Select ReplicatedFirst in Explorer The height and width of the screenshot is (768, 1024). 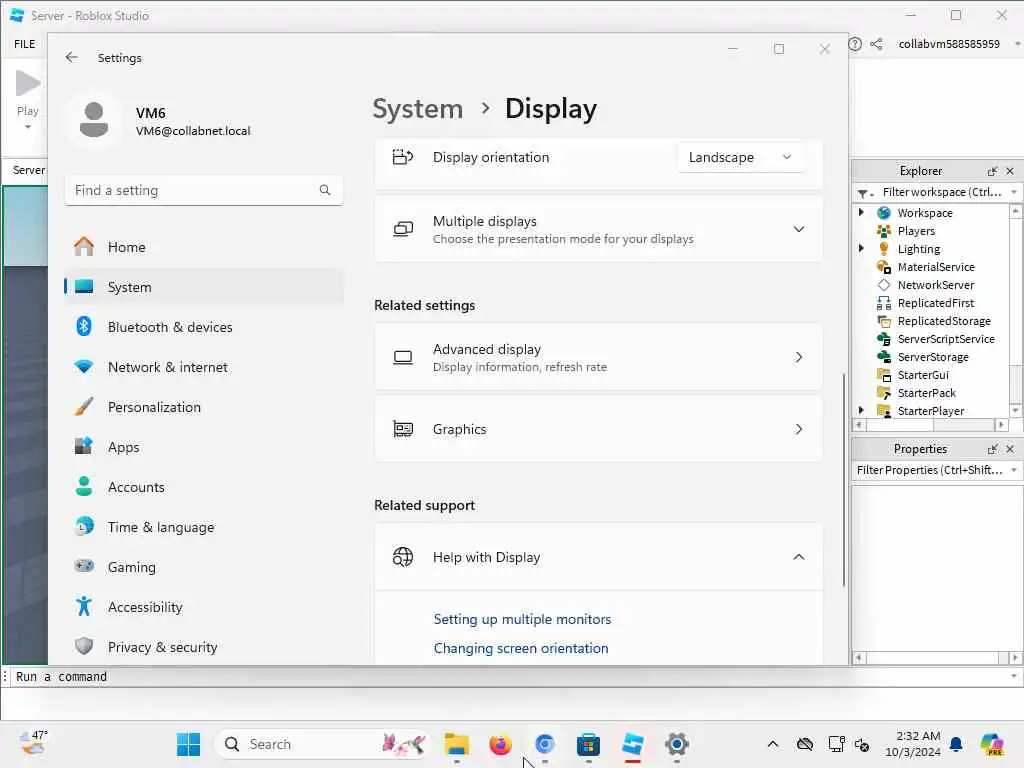(935, 303)
